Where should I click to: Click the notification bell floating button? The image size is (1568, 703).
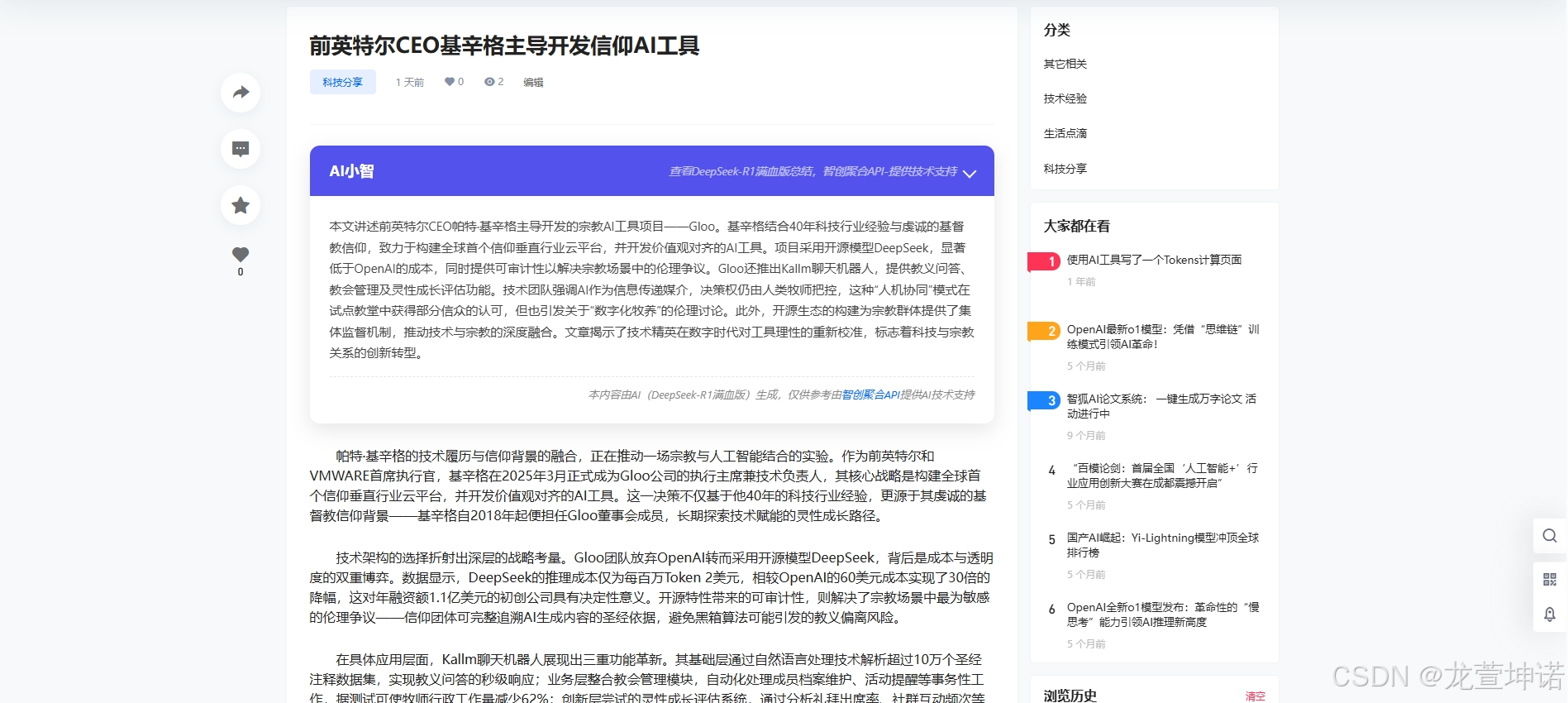[x=1550, y=615]
